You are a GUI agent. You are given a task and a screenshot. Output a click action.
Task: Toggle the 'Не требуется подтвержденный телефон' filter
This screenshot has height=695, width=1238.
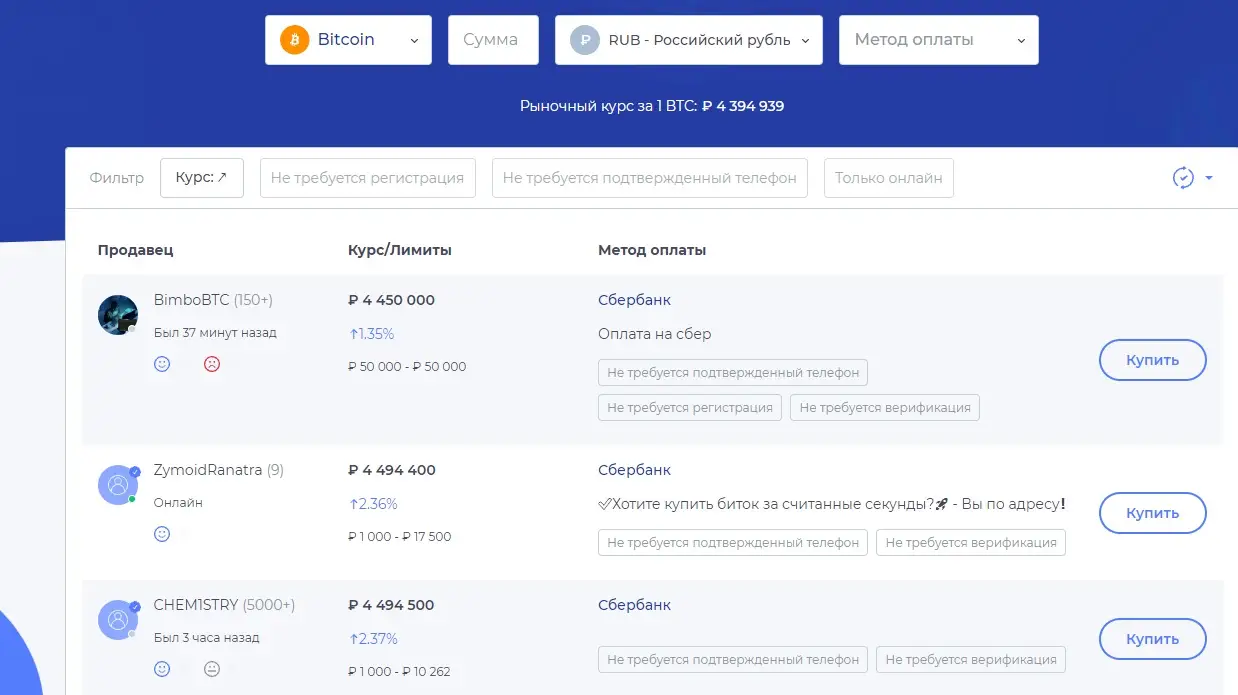point(650,178)
